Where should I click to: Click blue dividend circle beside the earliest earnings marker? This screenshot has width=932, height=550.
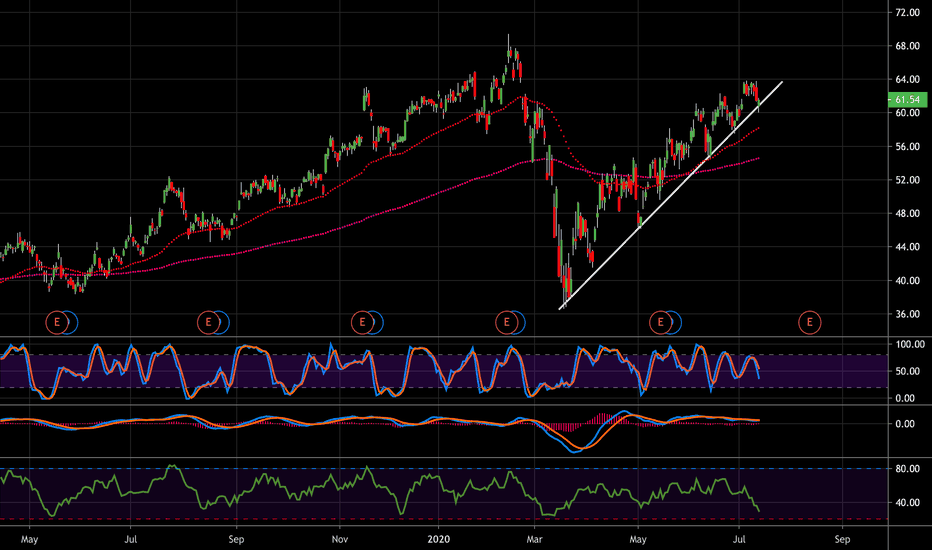[x=73, y=323]
